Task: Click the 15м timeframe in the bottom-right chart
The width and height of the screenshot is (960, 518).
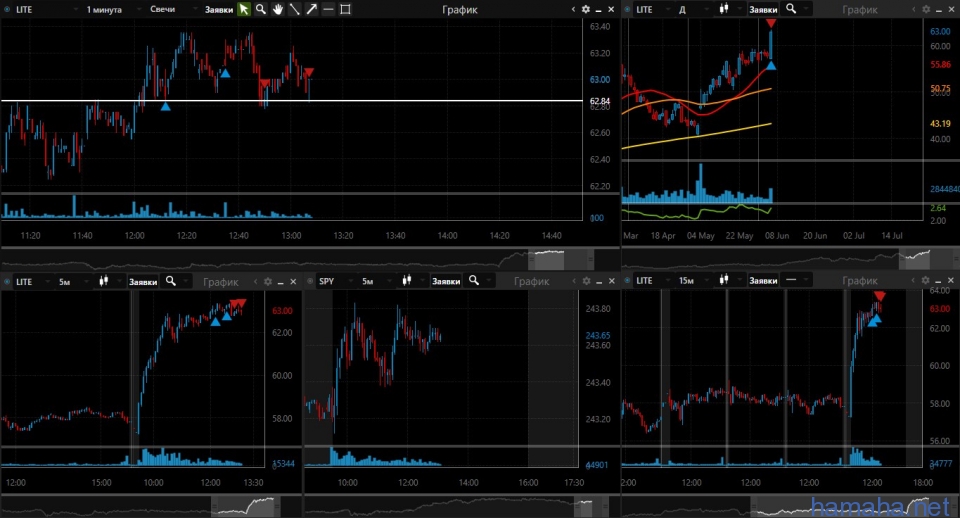Action: 689,282
